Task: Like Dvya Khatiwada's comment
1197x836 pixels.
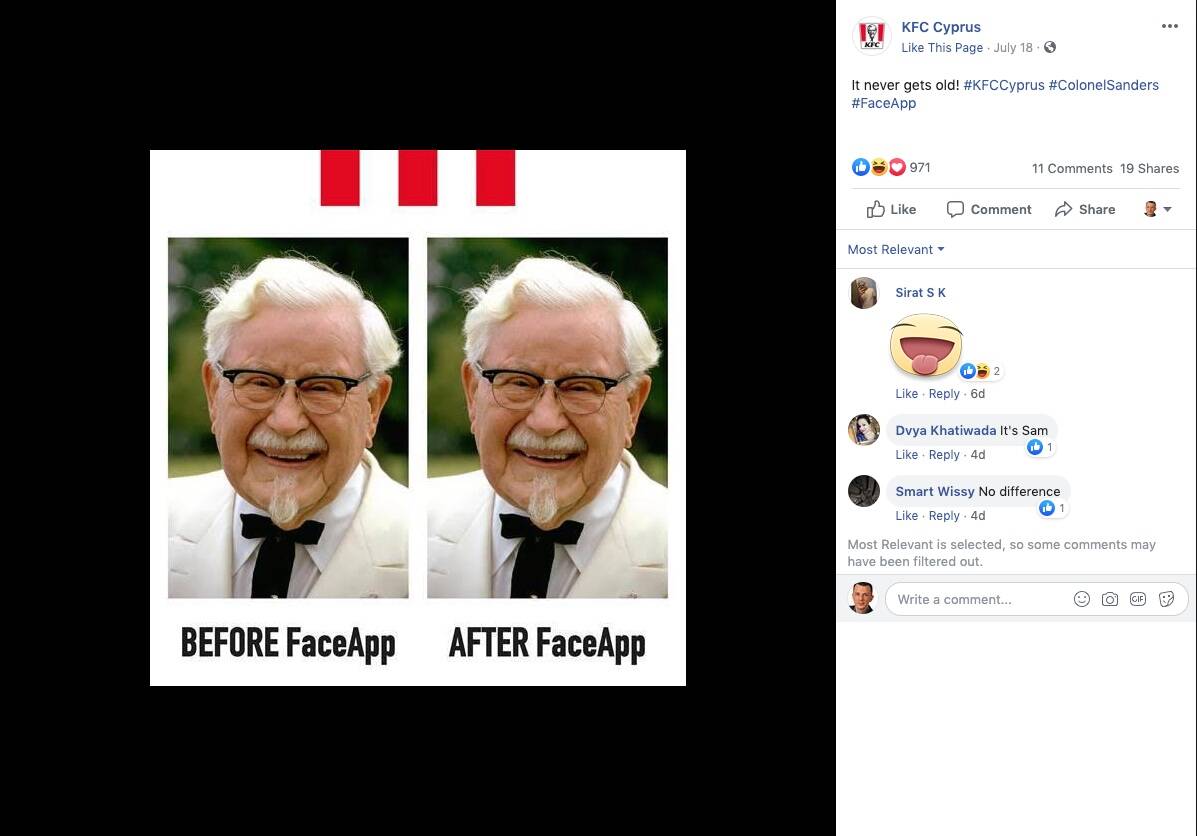Action: tap(906, 455)
